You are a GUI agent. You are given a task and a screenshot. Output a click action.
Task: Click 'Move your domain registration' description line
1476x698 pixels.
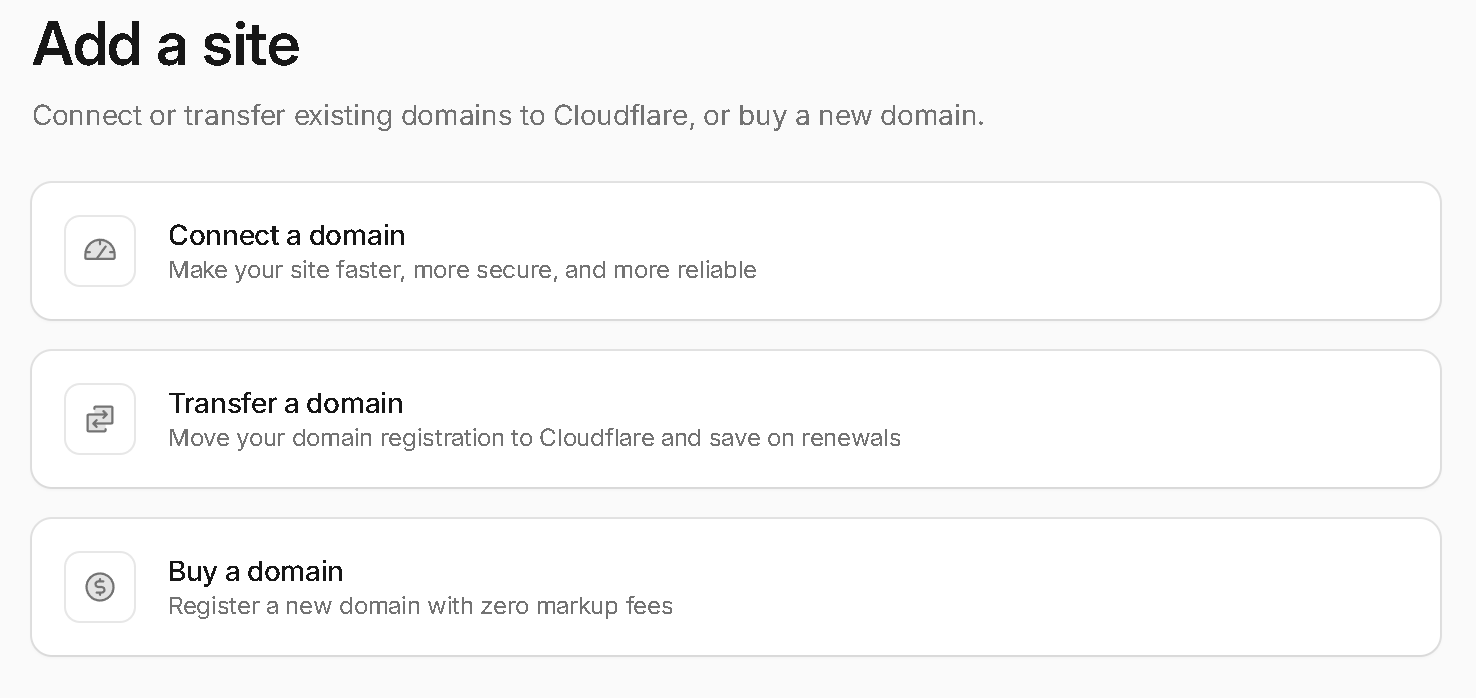[x=534, y=438]
